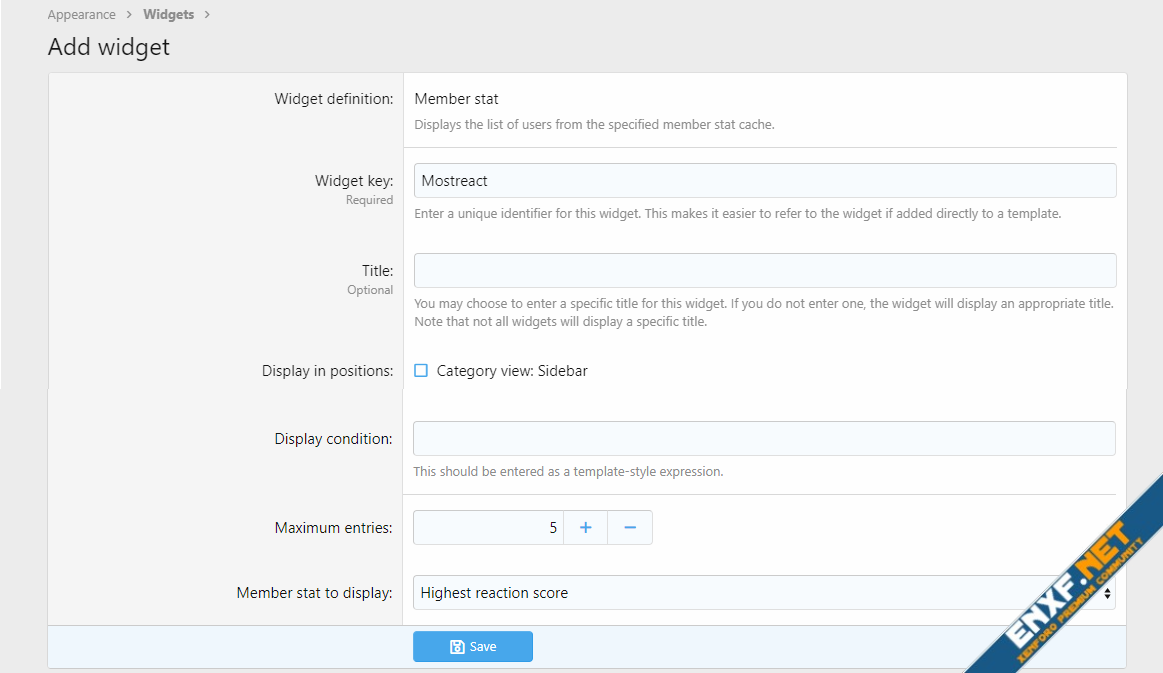Click the Display condition text box

(x=764, y=439)
